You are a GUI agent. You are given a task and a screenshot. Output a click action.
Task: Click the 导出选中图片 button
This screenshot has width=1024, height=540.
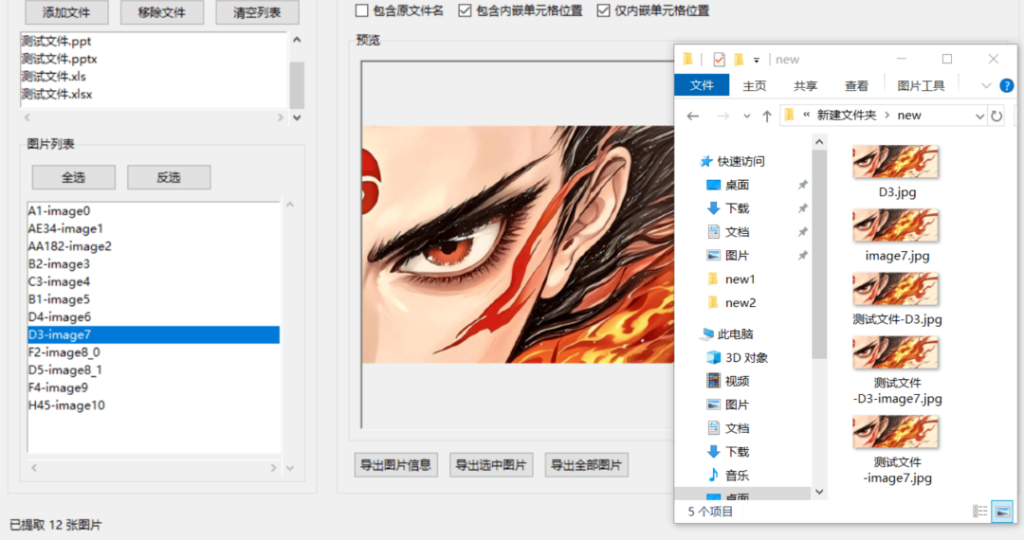click(491, 465)
